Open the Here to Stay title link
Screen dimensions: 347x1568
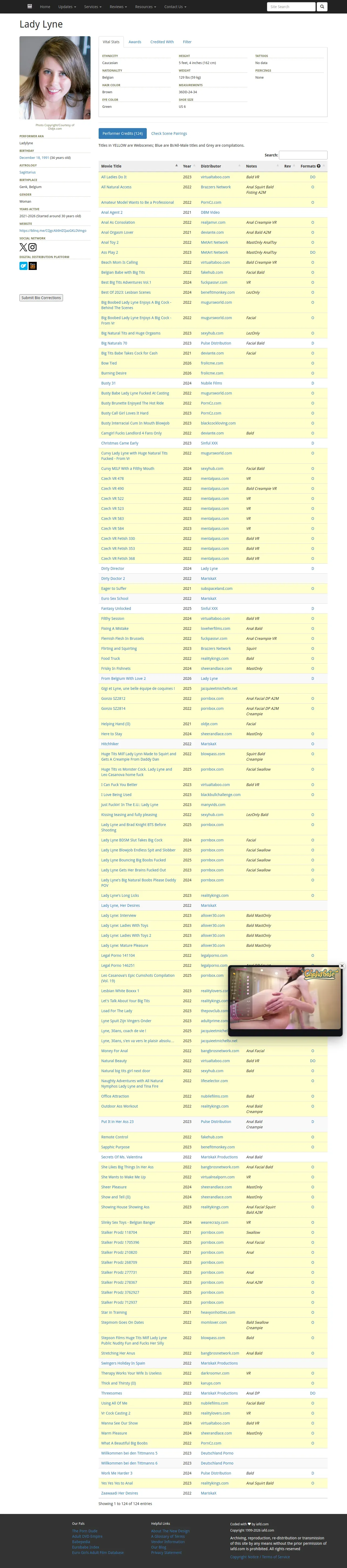pyautogui.click(x=112, y=734)
